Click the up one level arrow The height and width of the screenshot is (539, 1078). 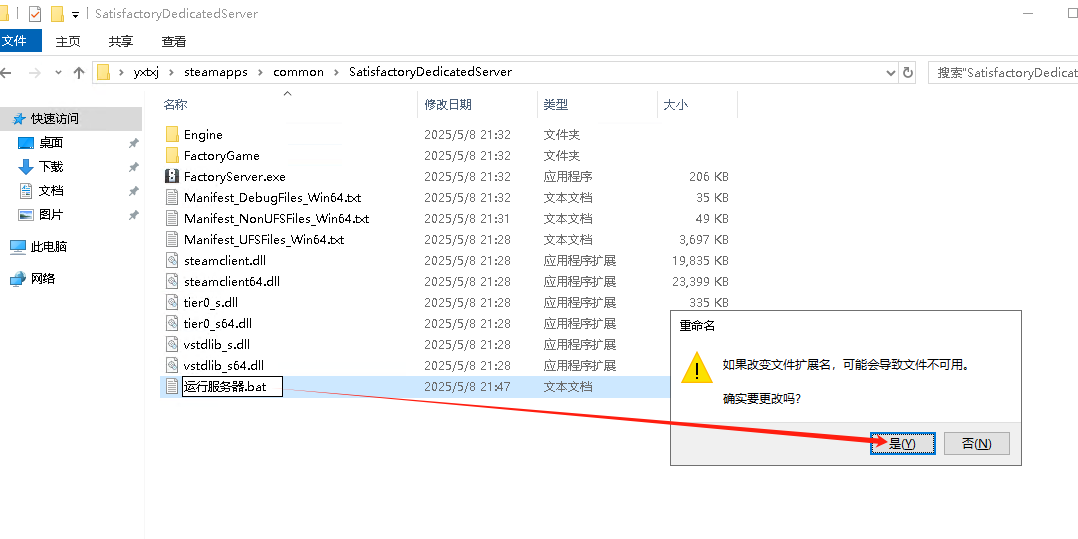79,72
